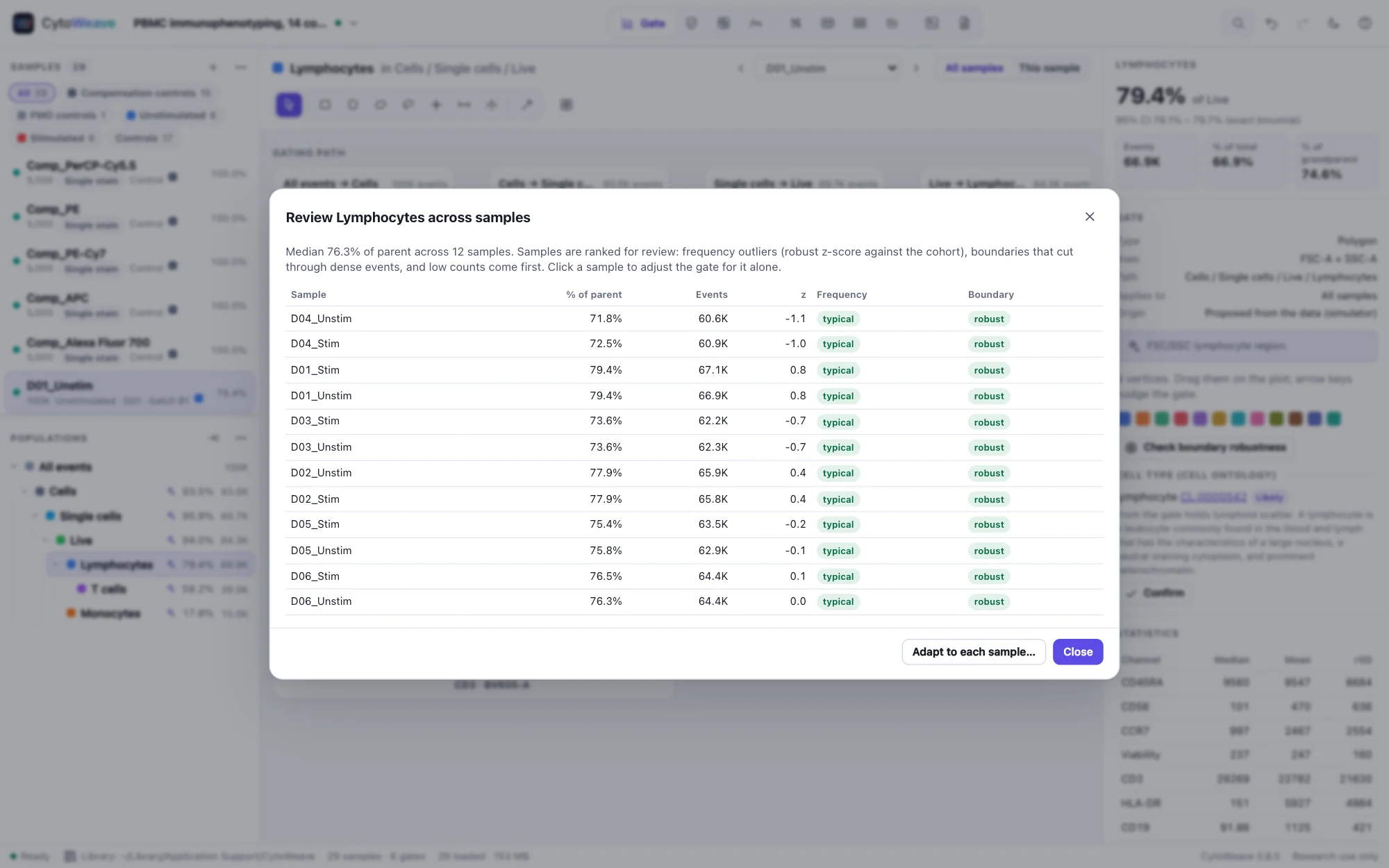Image resolution: width=1389 pixels, height=868 pixels.
Task: Click the grid layout icon beside the gate tools
Action: coord(567,105)
